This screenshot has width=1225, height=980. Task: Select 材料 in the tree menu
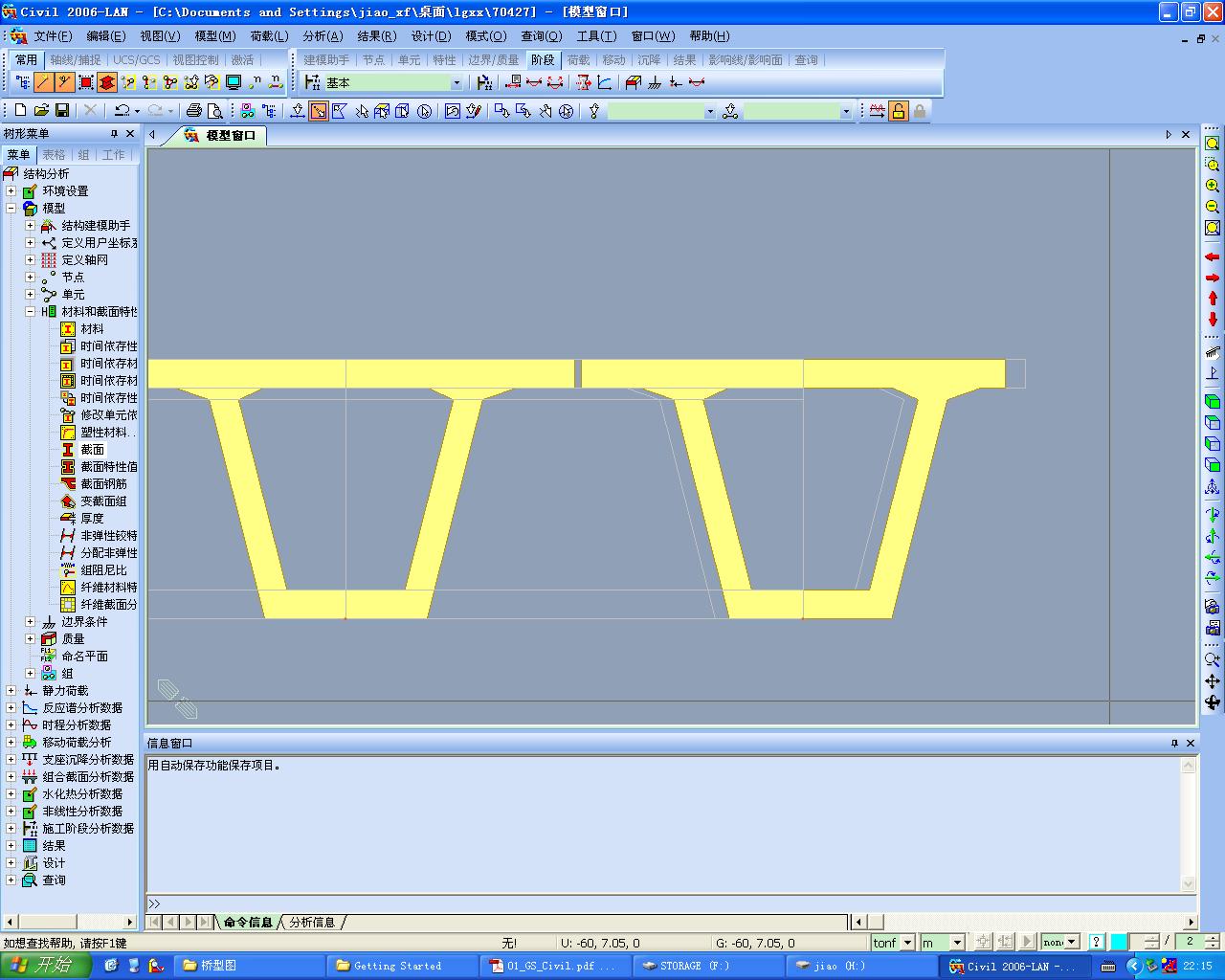coord(92,329)
